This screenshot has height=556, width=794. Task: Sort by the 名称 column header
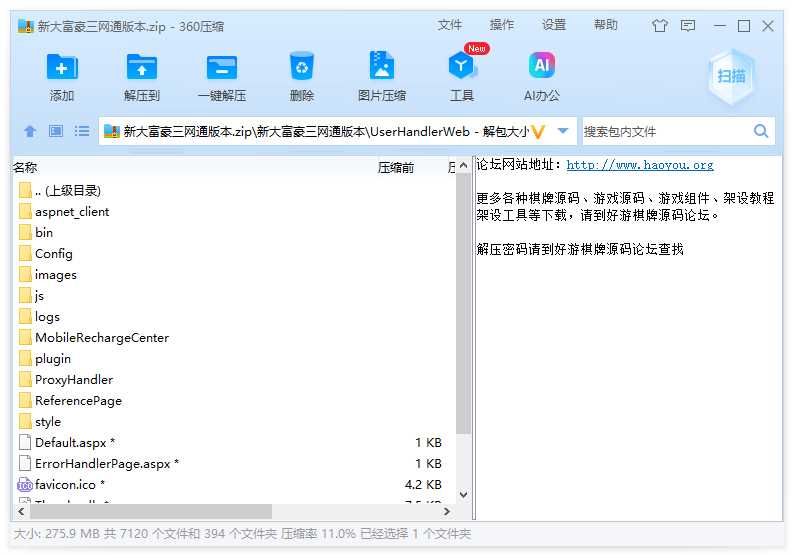tap(25, 168)
